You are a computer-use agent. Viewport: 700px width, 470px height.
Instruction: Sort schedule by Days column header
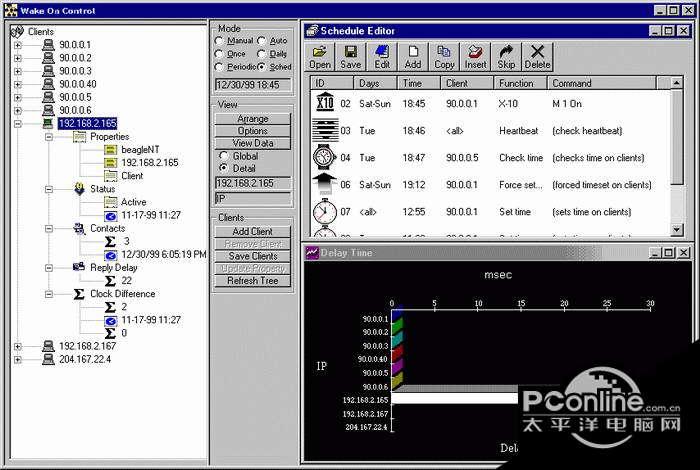point(375,83)
